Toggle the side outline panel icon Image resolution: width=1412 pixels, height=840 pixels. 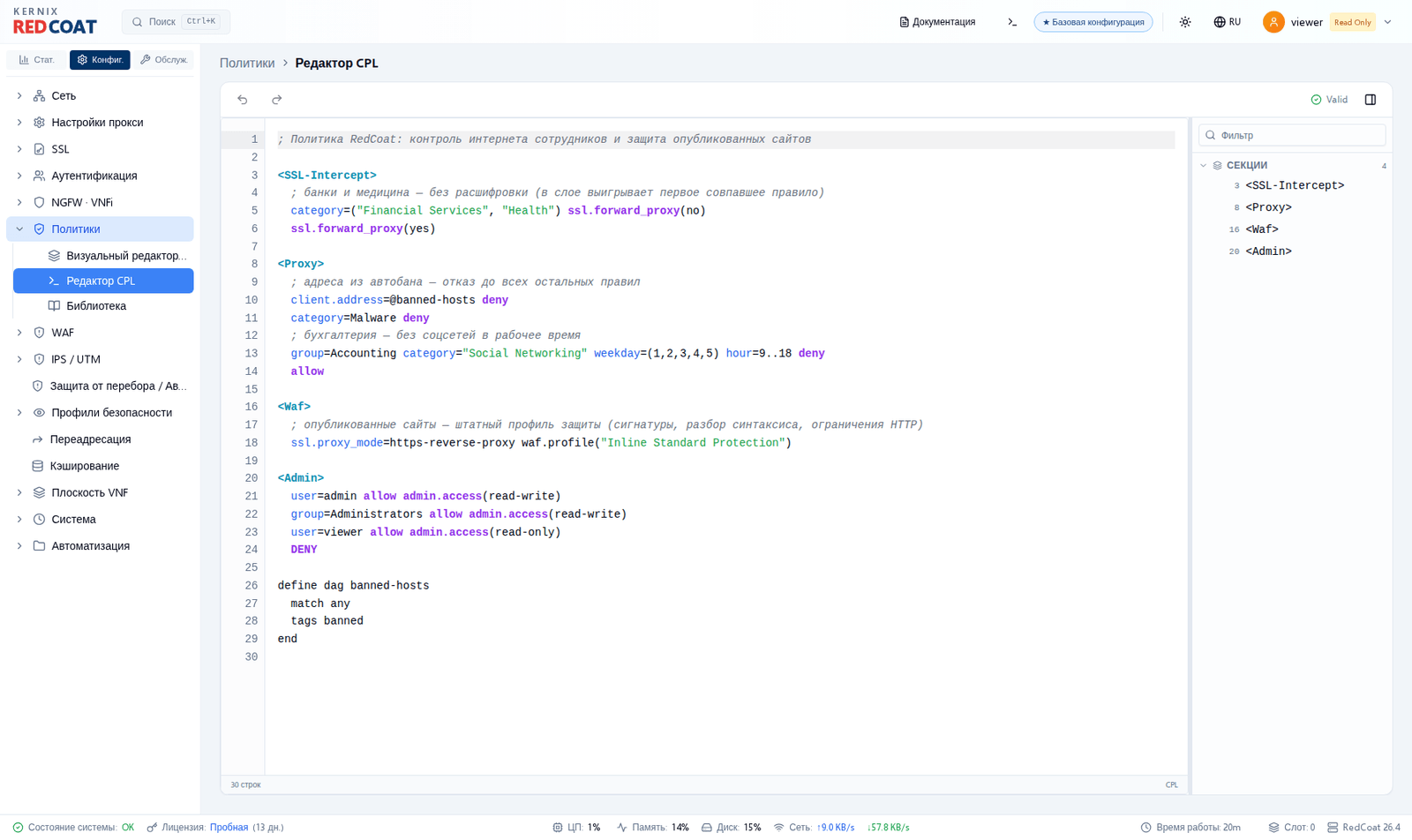[x=1371, y=100]
